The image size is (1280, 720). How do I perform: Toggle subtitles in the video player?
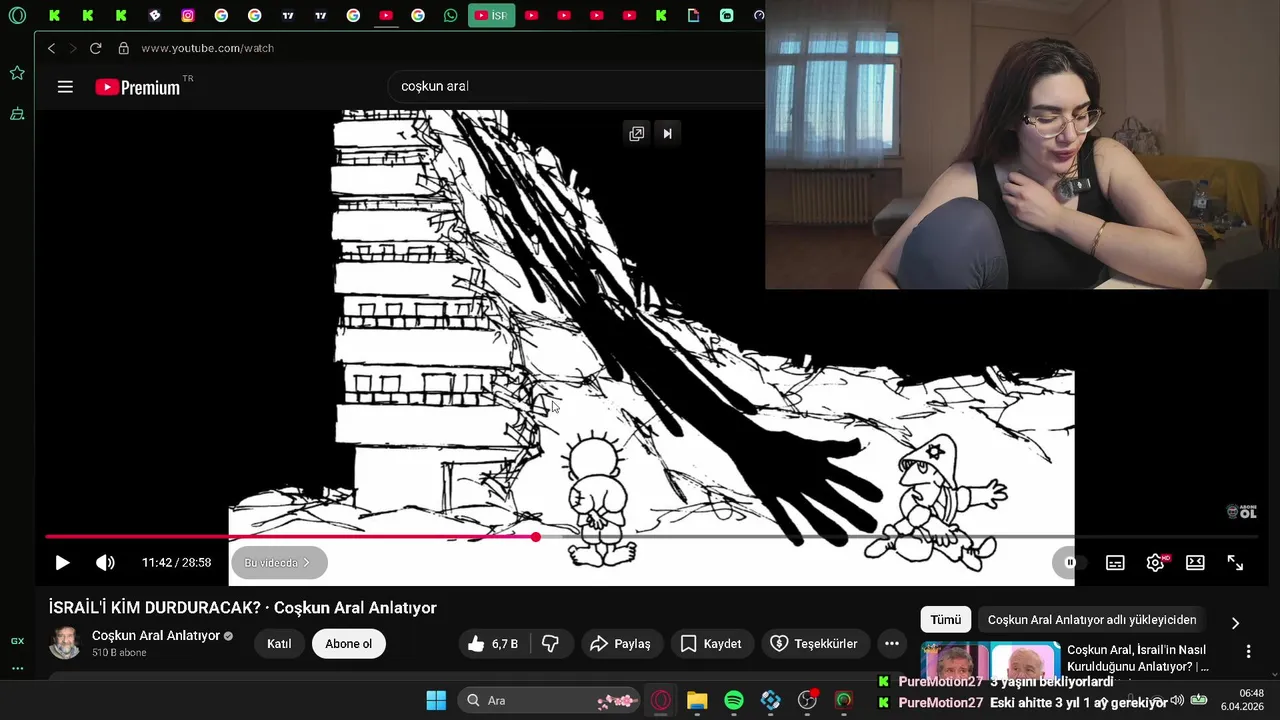click(1115, 563)
